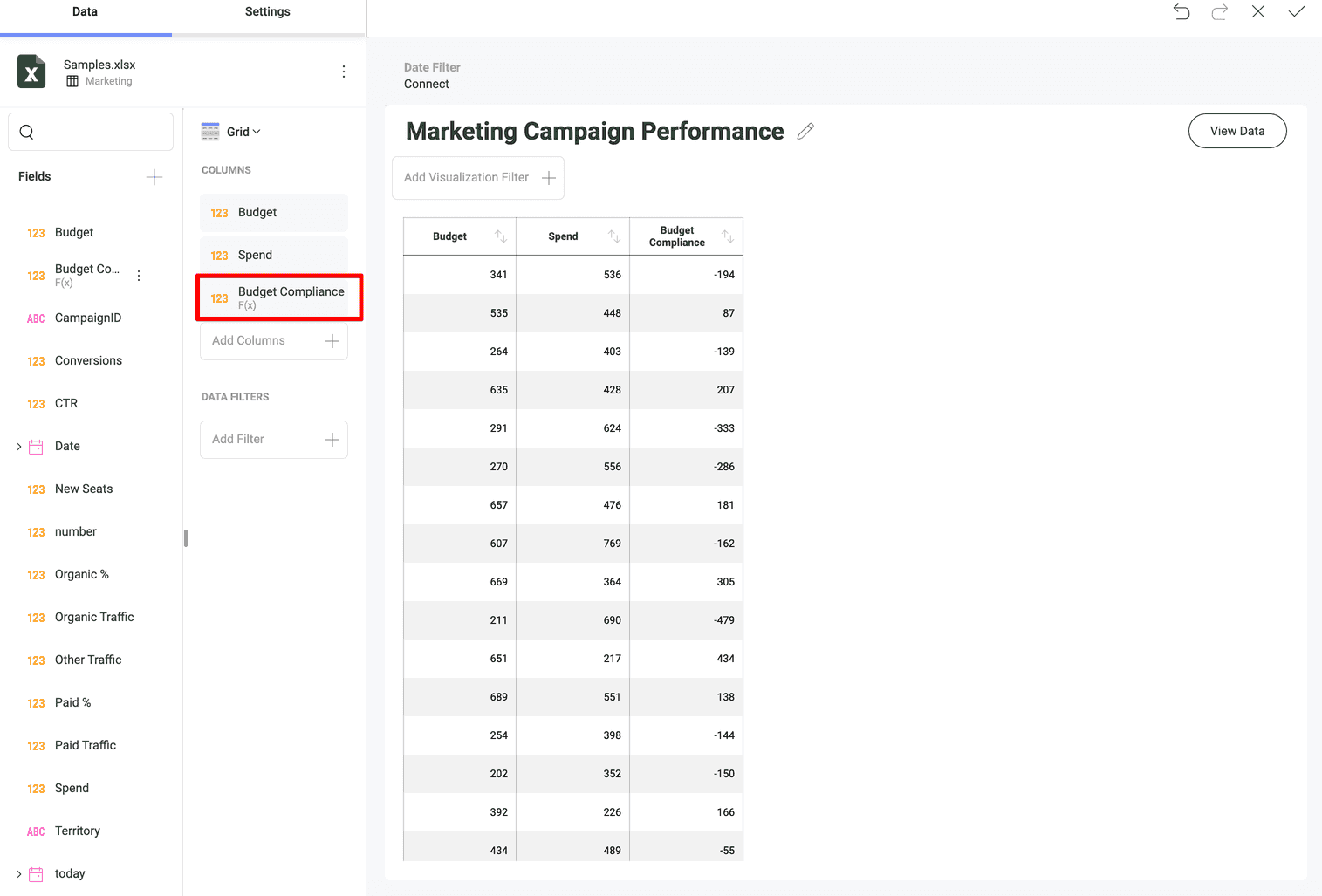Click the undo arrow icon
The width and height of the screenshot is (1322, 896).
[1182, 11]
